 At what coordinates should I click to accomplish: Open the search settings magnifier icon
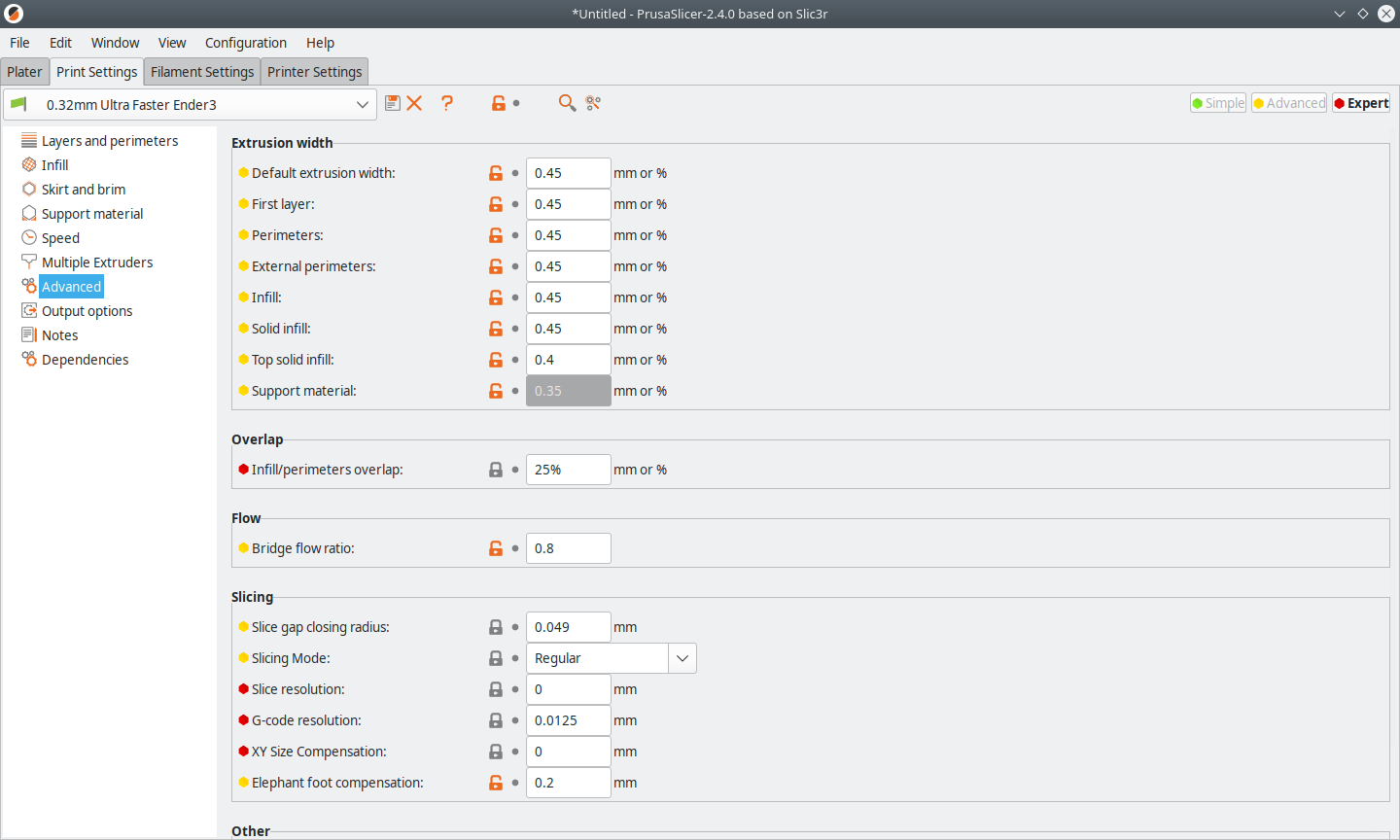coord(567,103)
